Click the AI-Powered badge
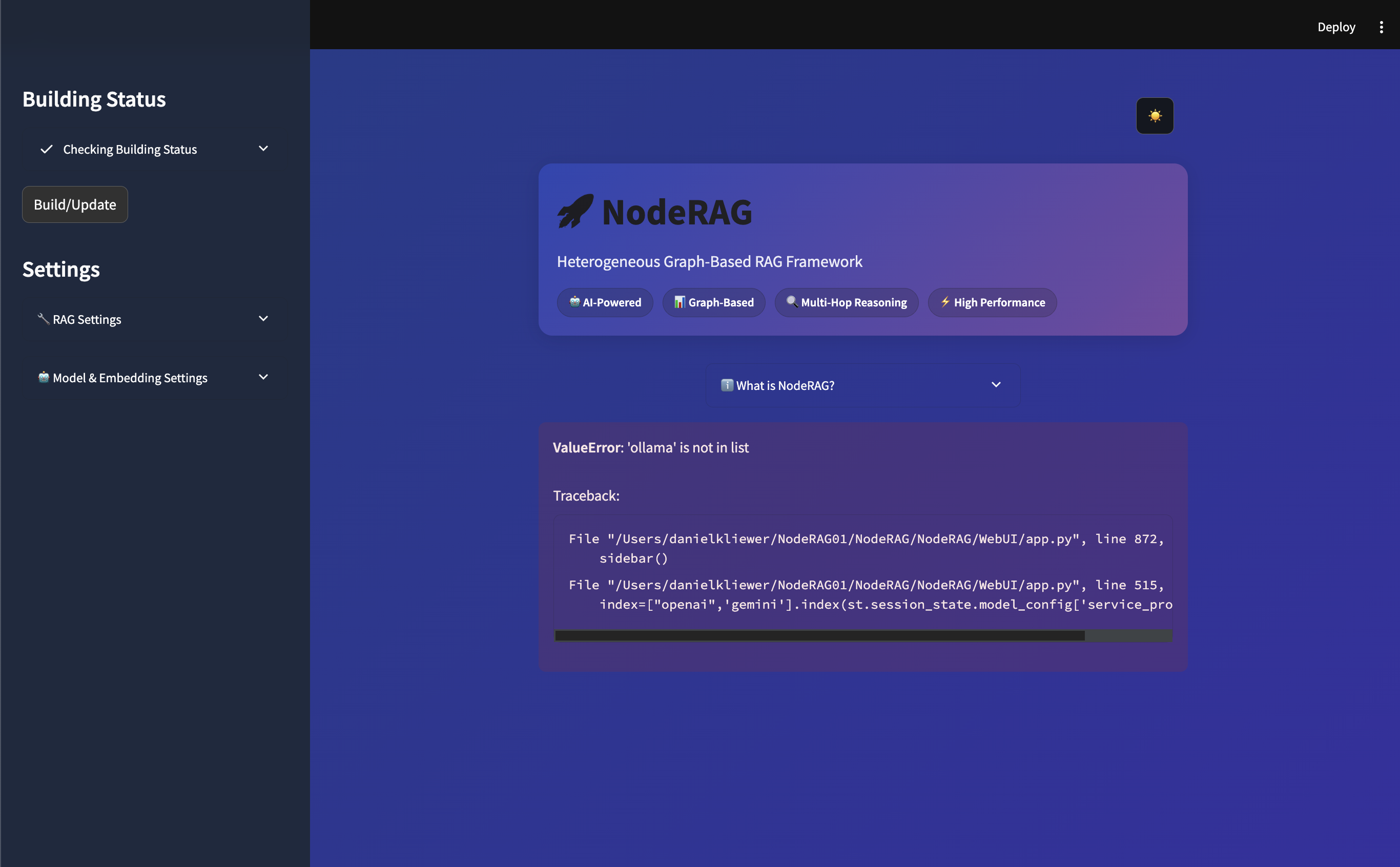The height and width of the screenshot is (867, 1400). tap(605, 302)
